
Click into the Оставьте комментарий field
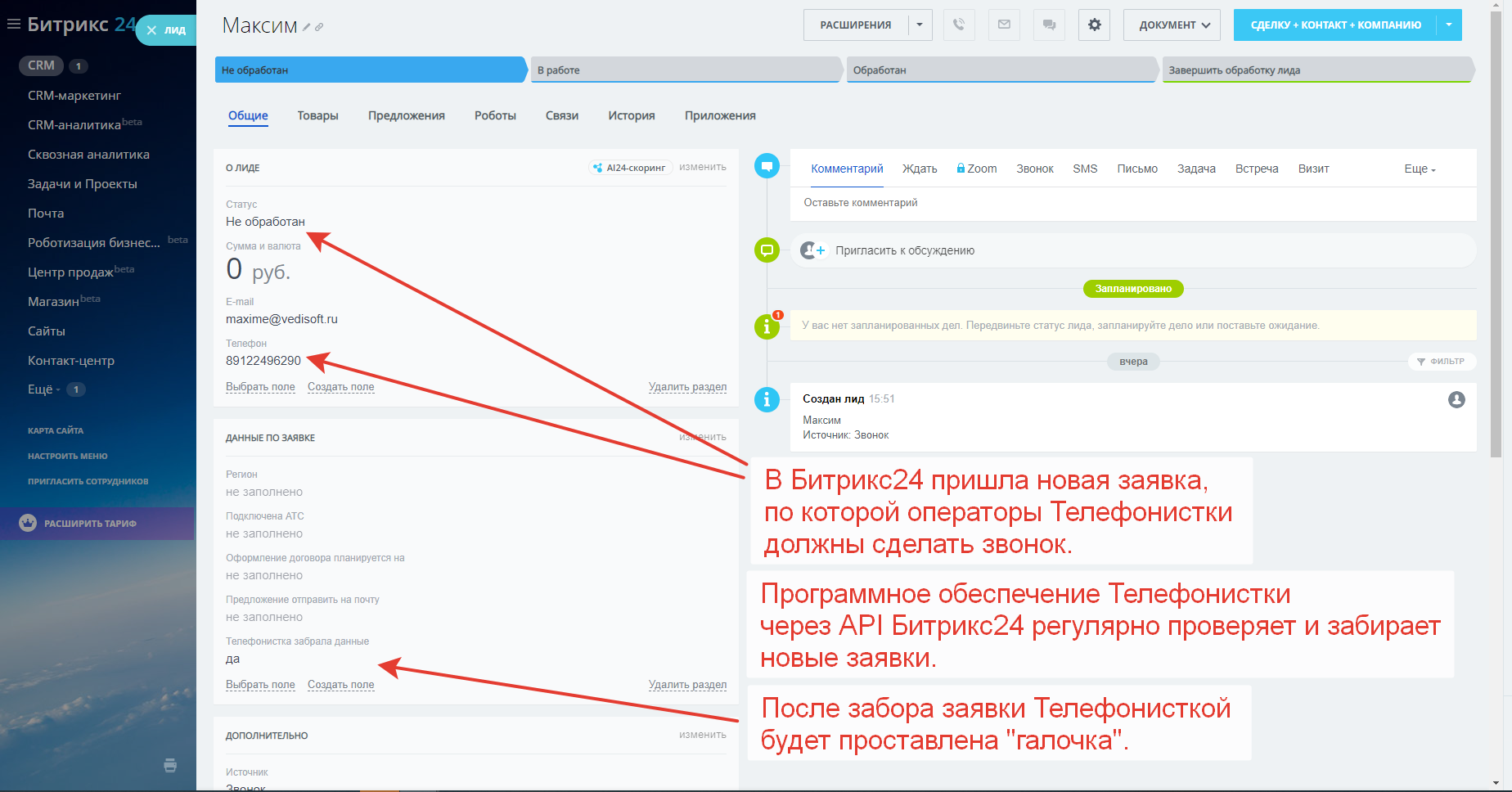coord(1133,203)
